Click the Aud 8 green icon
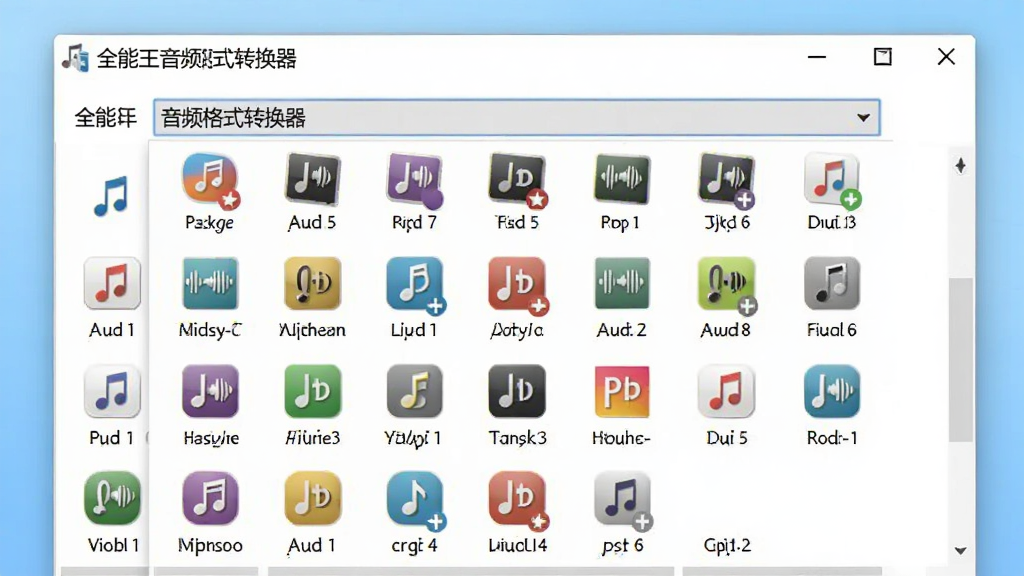 tap(726, 284)
